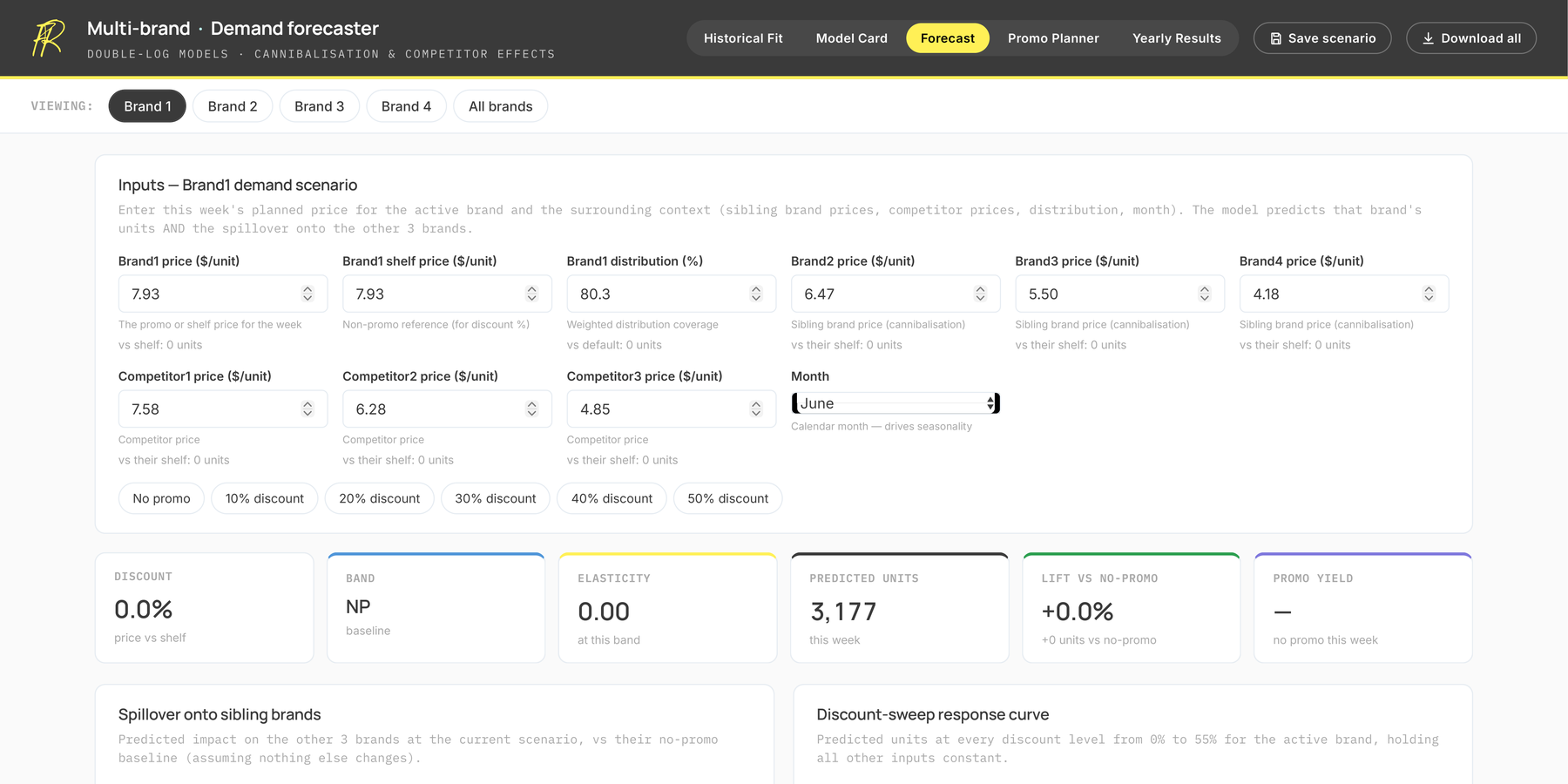
Task: Click Brand4 price stepper arrows
Action: pos(1429,294)
